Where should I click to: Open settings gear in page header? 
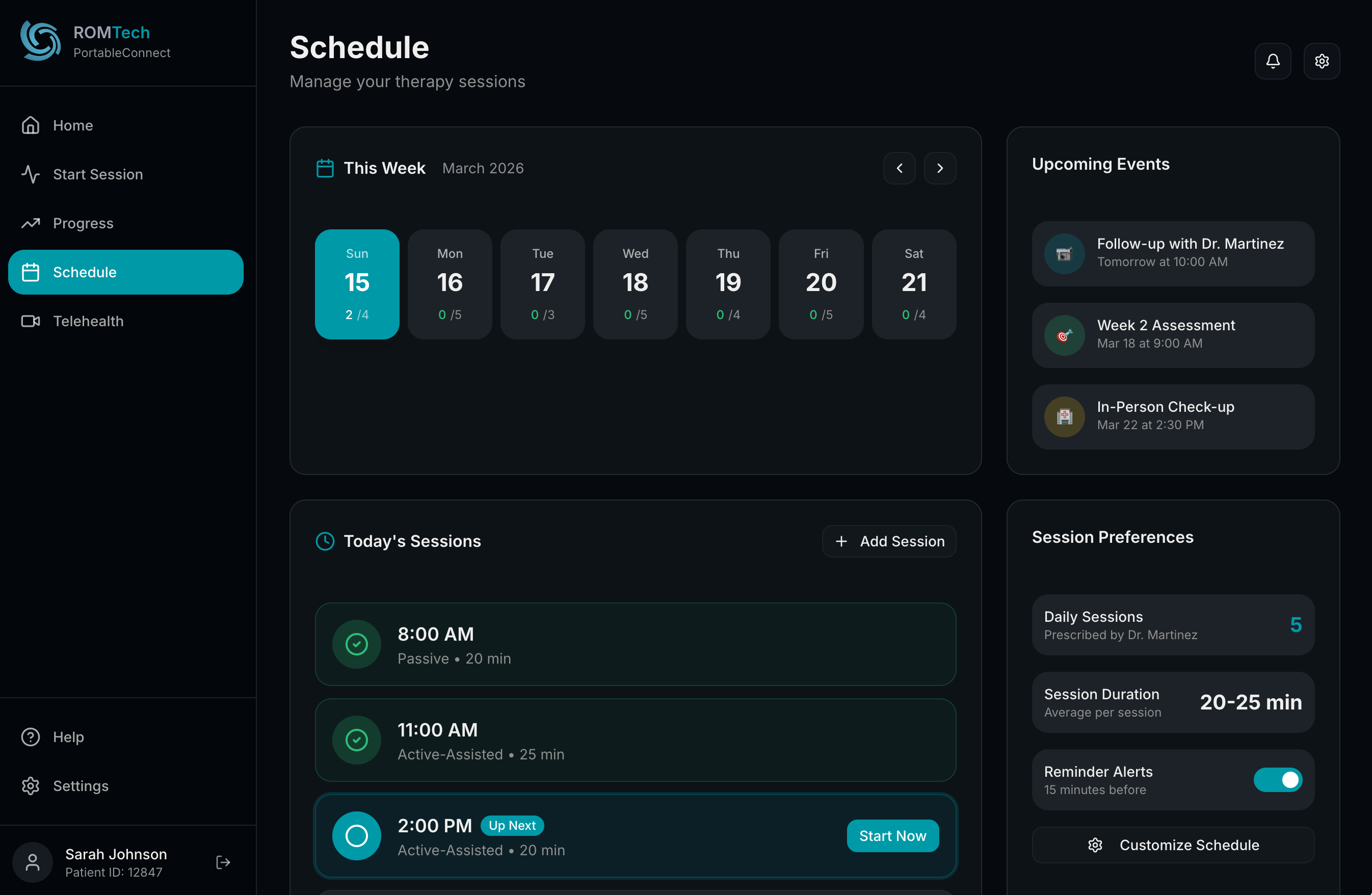point(1322,61)
